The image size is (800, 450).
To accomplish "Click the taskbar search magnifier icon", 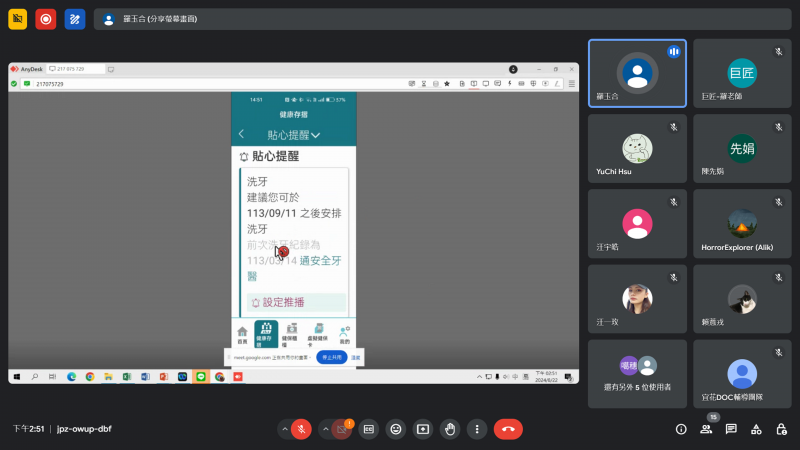I will tap(35, 377).
